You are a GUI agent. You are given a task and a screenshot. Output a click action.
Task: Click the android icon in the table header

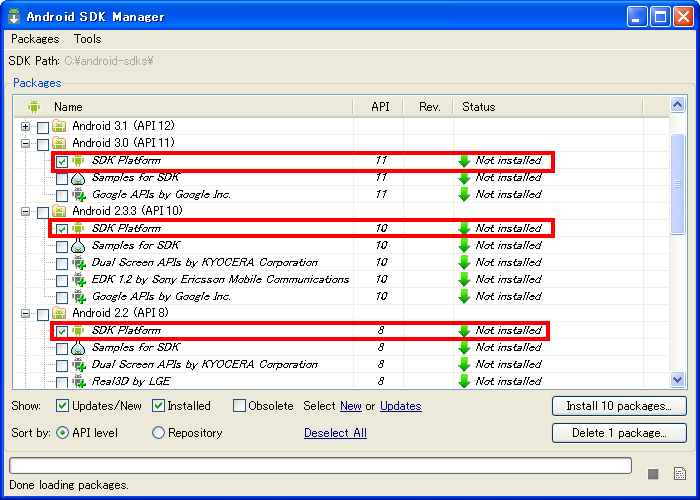click(x=34, y=107)
